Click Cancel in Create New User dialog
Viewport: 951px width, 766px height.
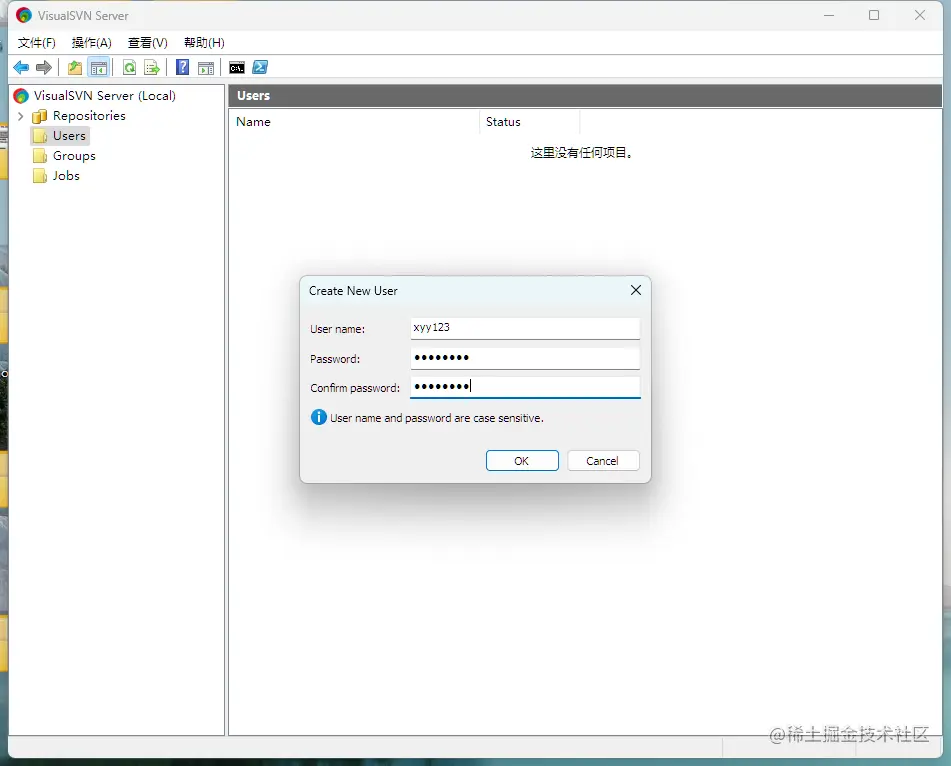point(603,461)
